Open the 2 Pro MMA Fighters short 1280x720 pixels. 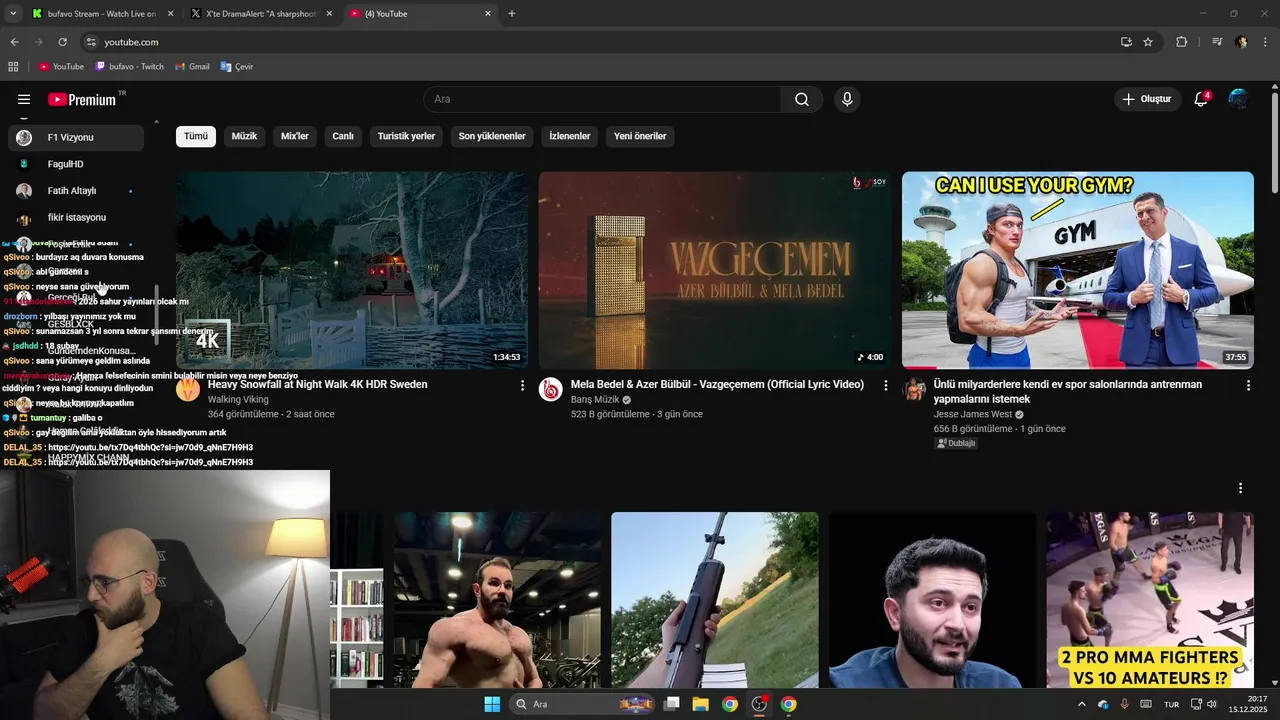tap(1150, 600)
